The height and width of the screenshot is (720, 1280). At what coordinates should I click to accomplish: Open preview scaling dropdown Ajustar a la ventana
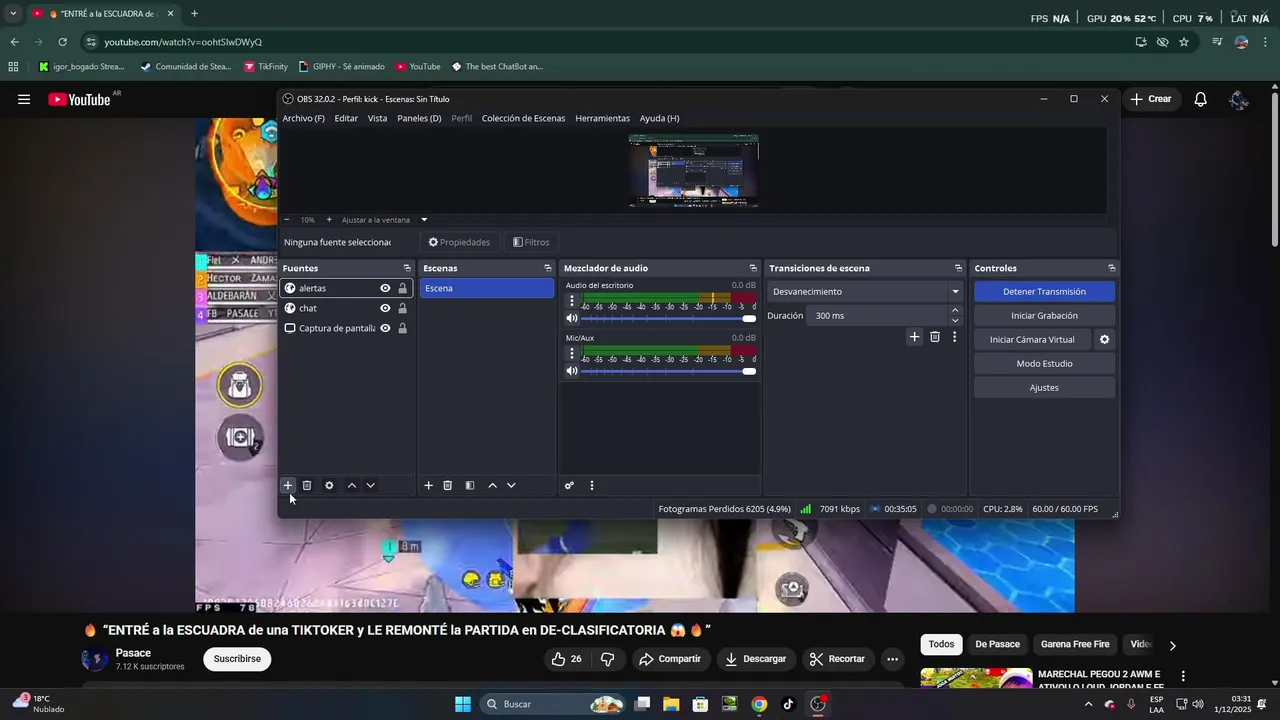[384, 220]
